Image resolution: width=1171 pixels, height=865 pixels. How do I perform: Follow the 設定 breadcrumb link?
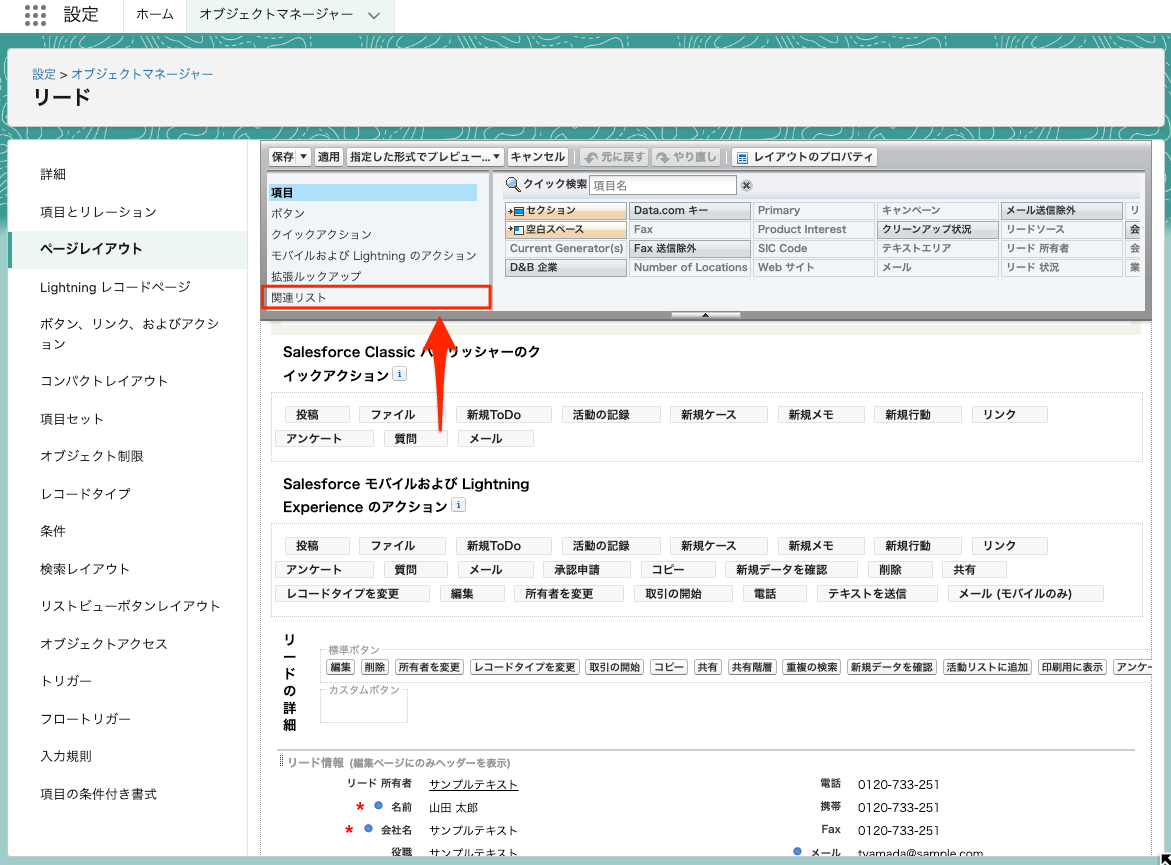click(x=44, y=74)
